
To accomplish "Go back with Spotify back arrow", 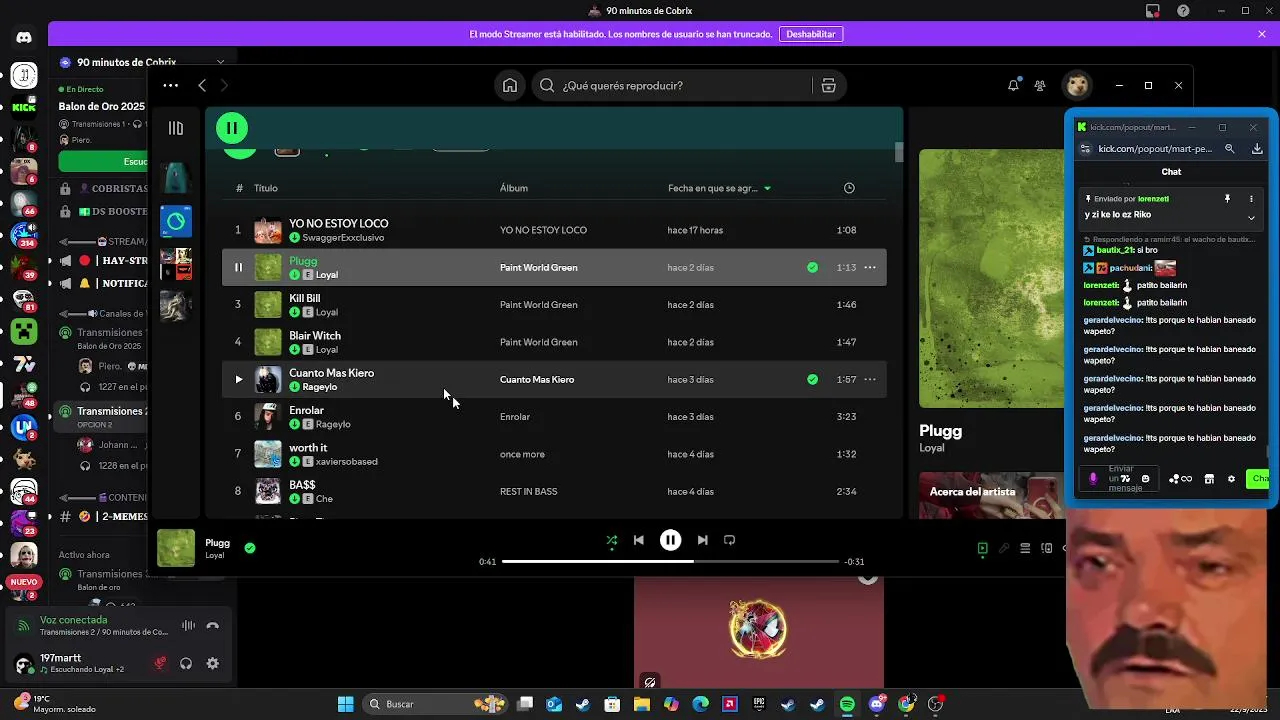I will click(x=202, y=86).
